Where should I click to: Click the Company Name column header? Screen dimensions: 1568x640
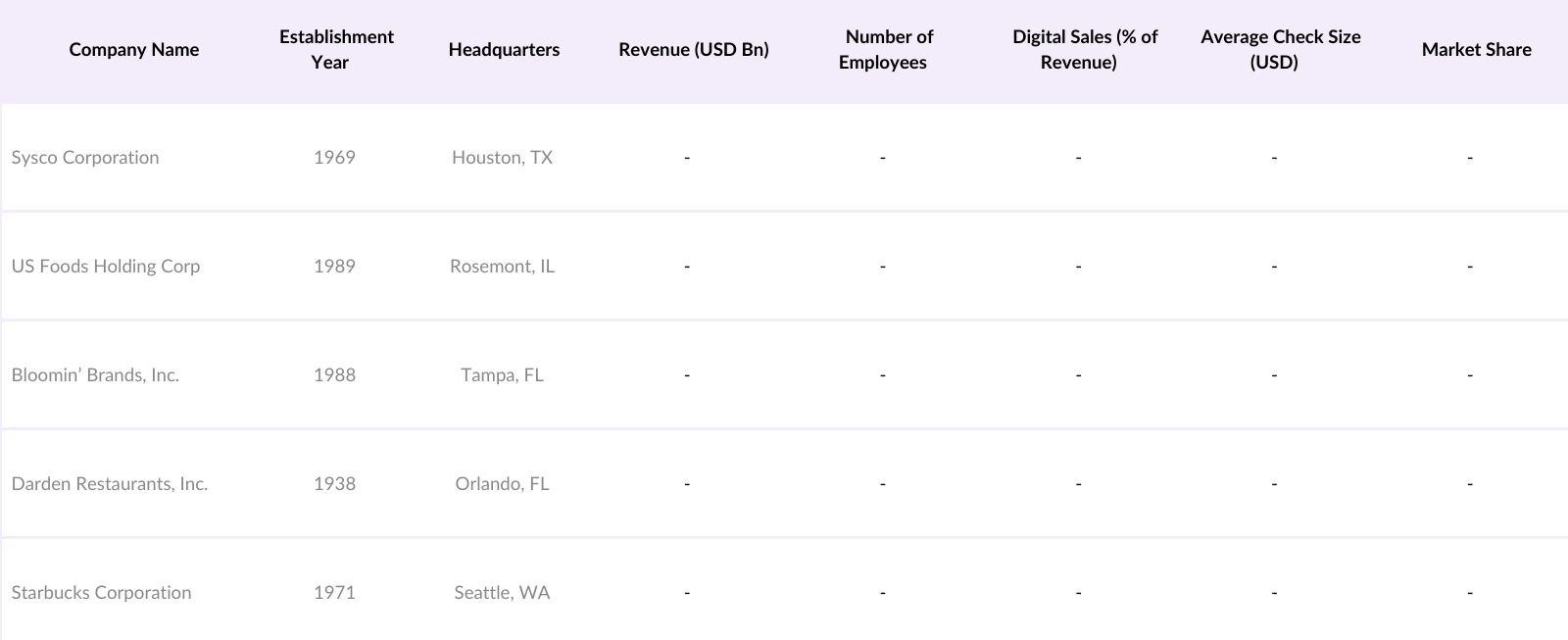(x=133, y=50)
